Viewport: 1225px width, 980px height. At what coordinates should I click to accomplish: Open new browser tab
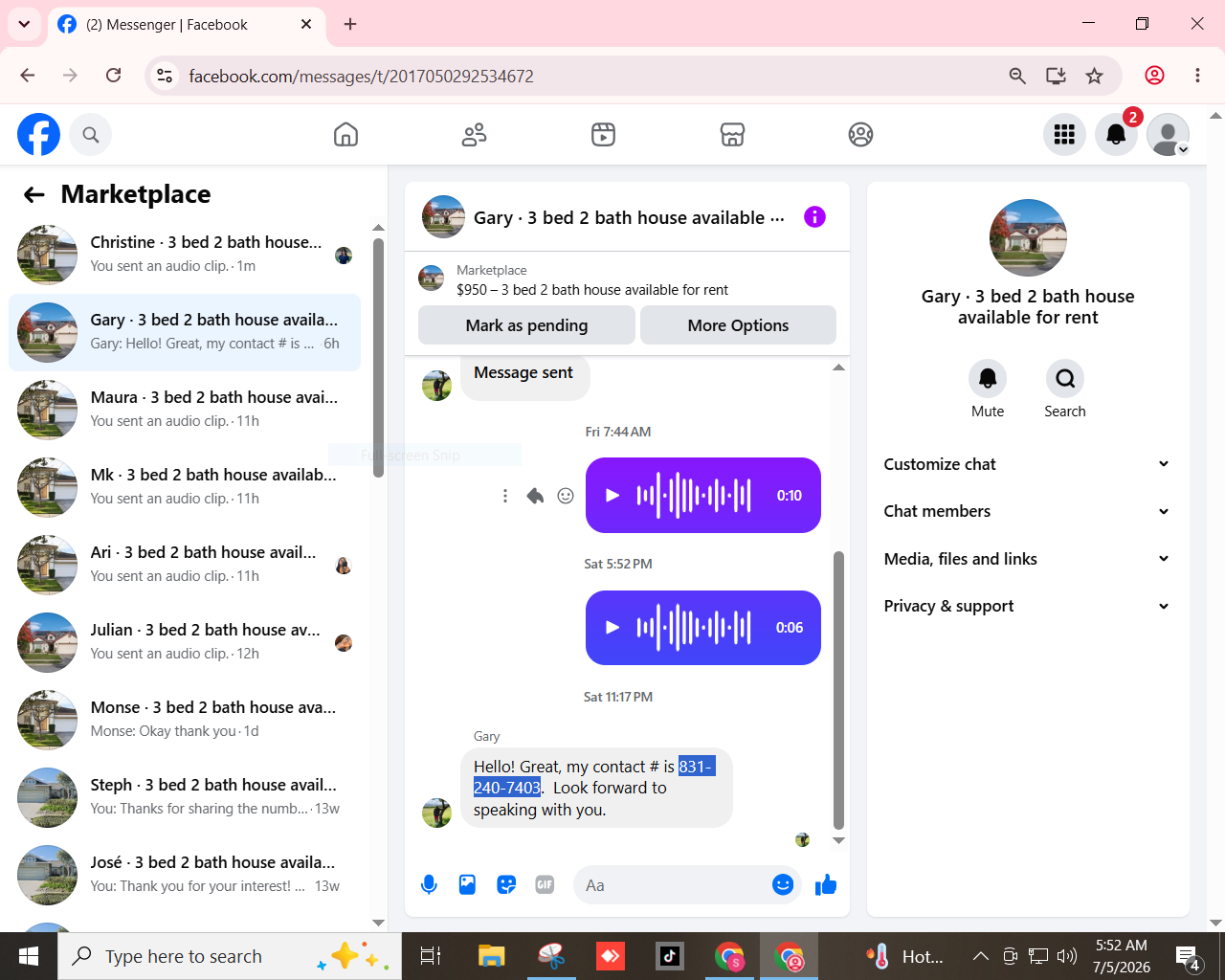point(350,24)
